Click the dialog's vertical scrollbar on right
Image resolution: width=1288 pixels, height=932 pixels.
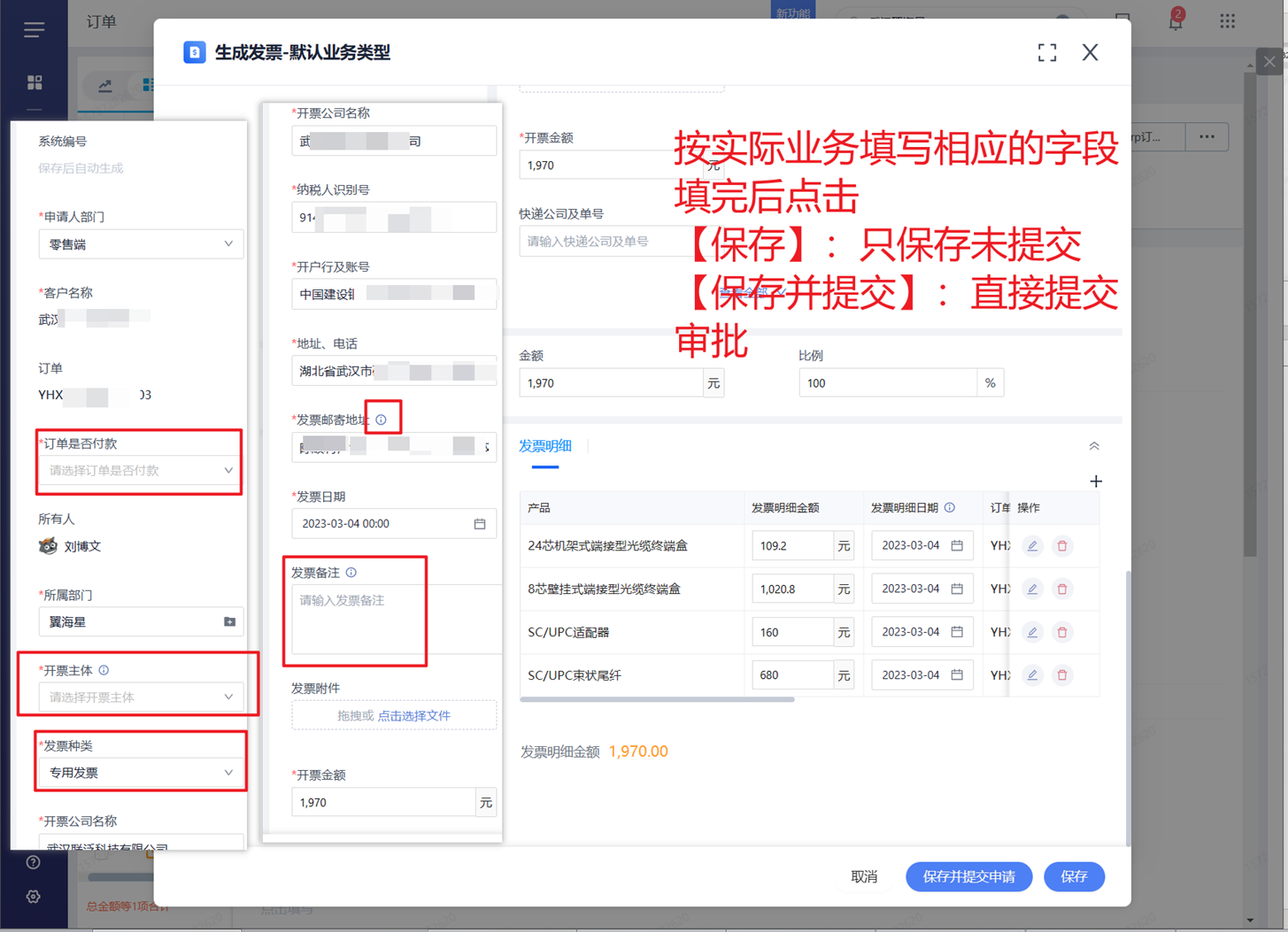1128,708
